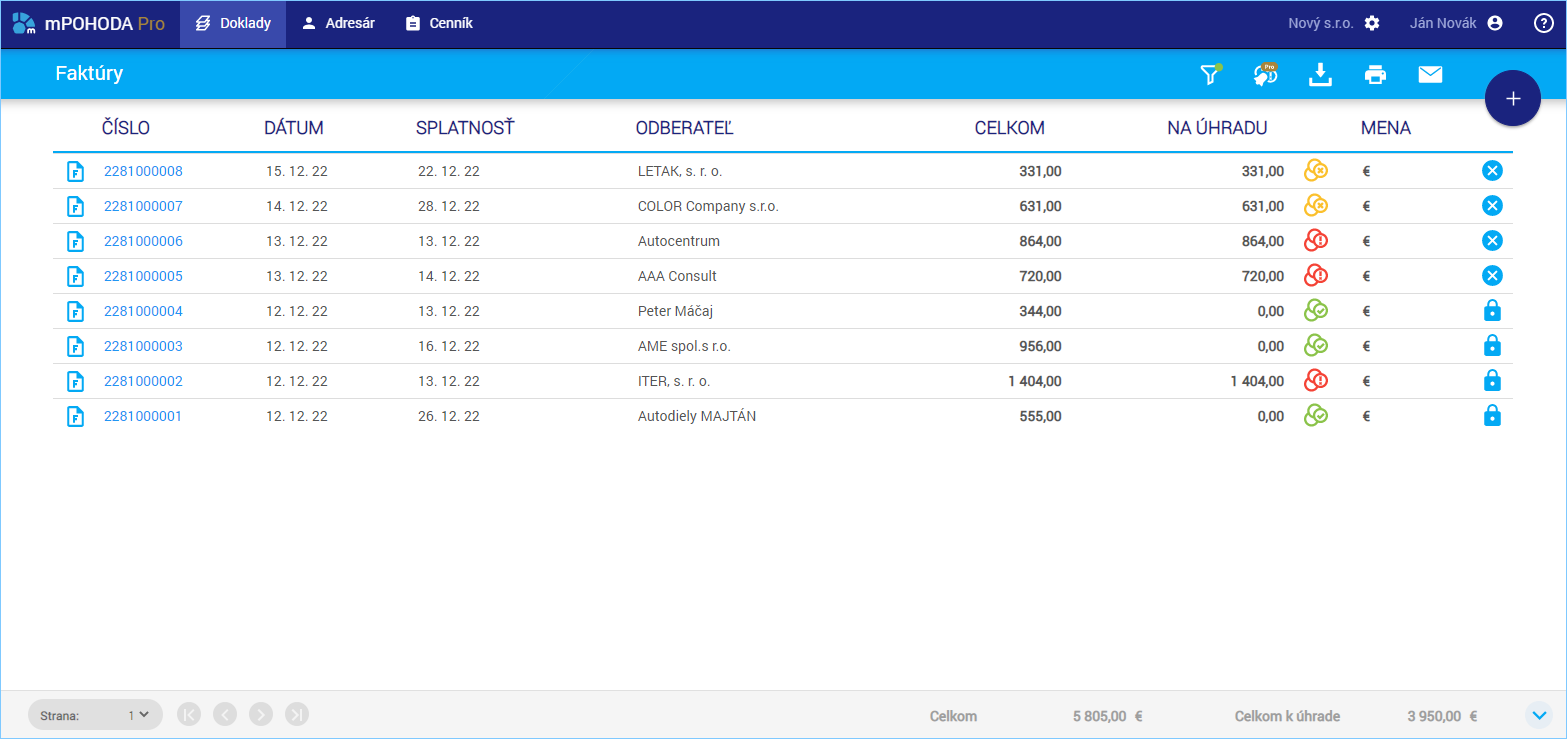1567x739 pixels.
Task: Switch to the Adresár tab
Action: coord(338,23)
